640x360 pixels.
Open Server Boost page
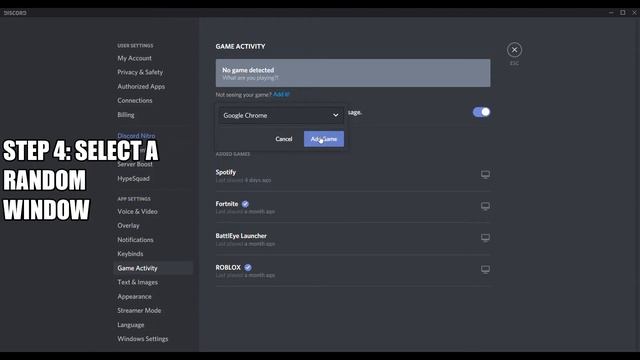tap(135, 164)
